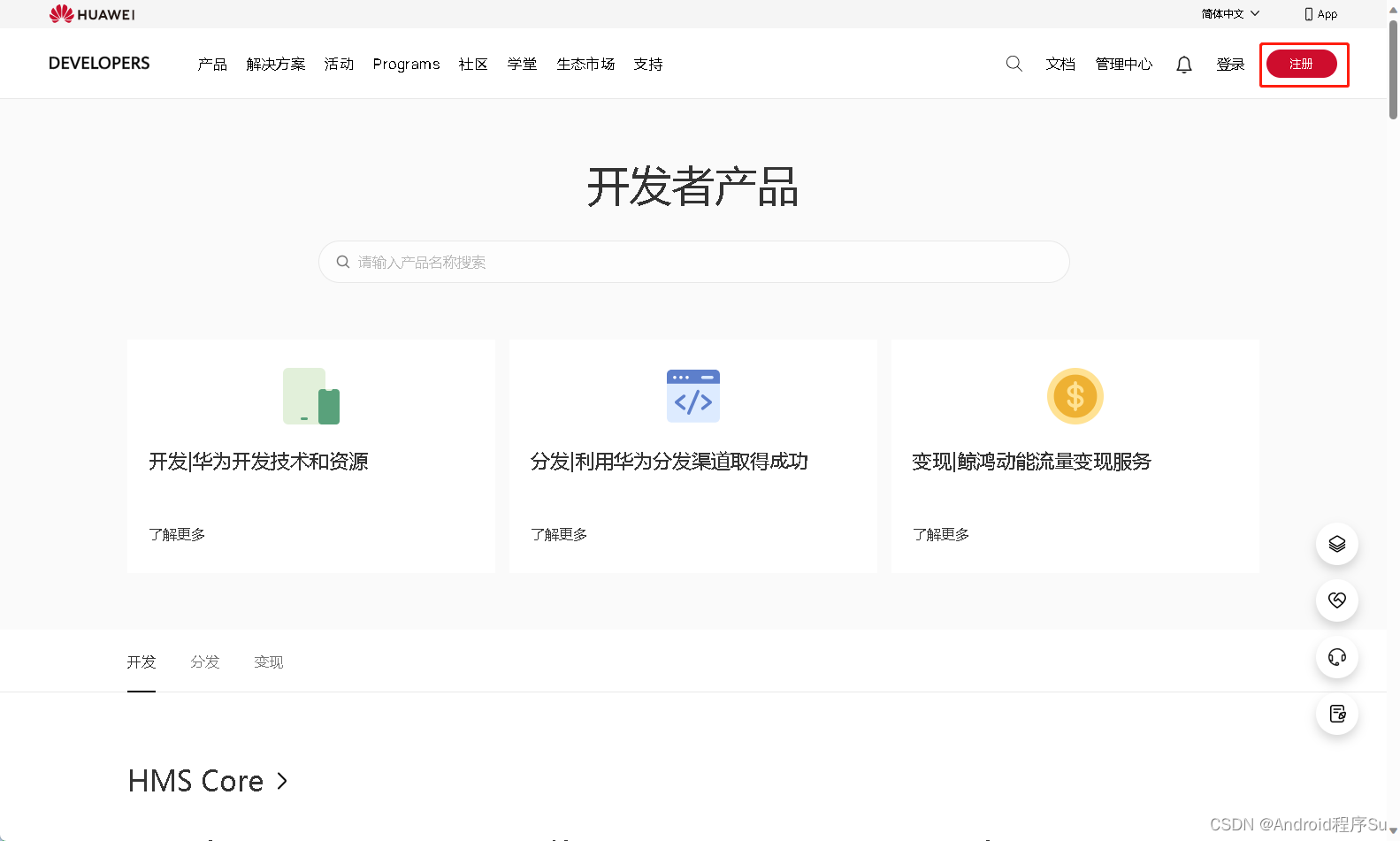Image resolution: width=1400 pixels, height=841 pixels.
Task: Click the magnifier icon in product search box
Action: [x=343, y=262]
